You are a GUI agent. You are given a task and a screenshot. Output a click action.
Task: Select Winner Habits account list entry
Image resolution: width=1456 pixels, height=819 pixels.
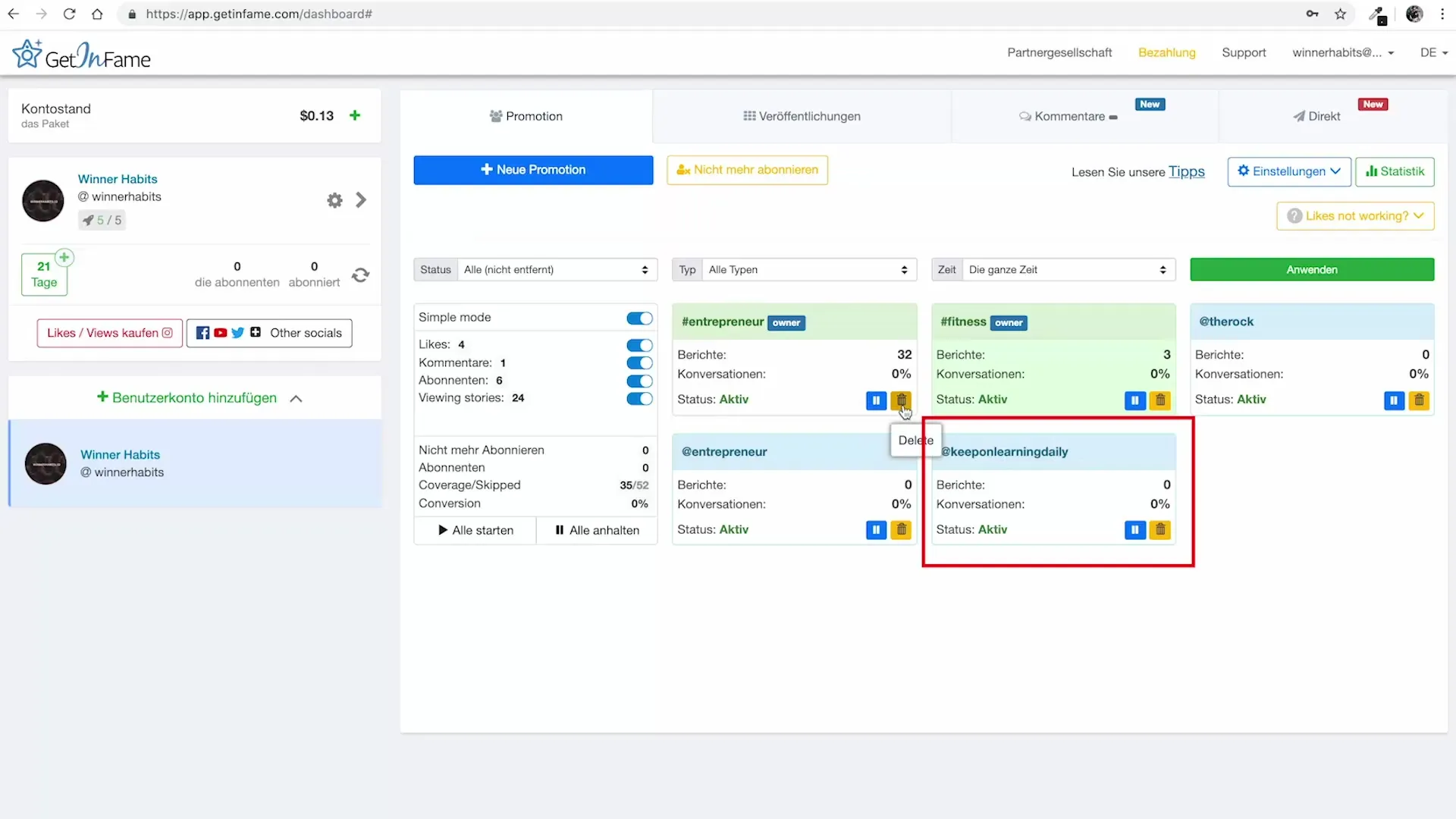(196, 463)
